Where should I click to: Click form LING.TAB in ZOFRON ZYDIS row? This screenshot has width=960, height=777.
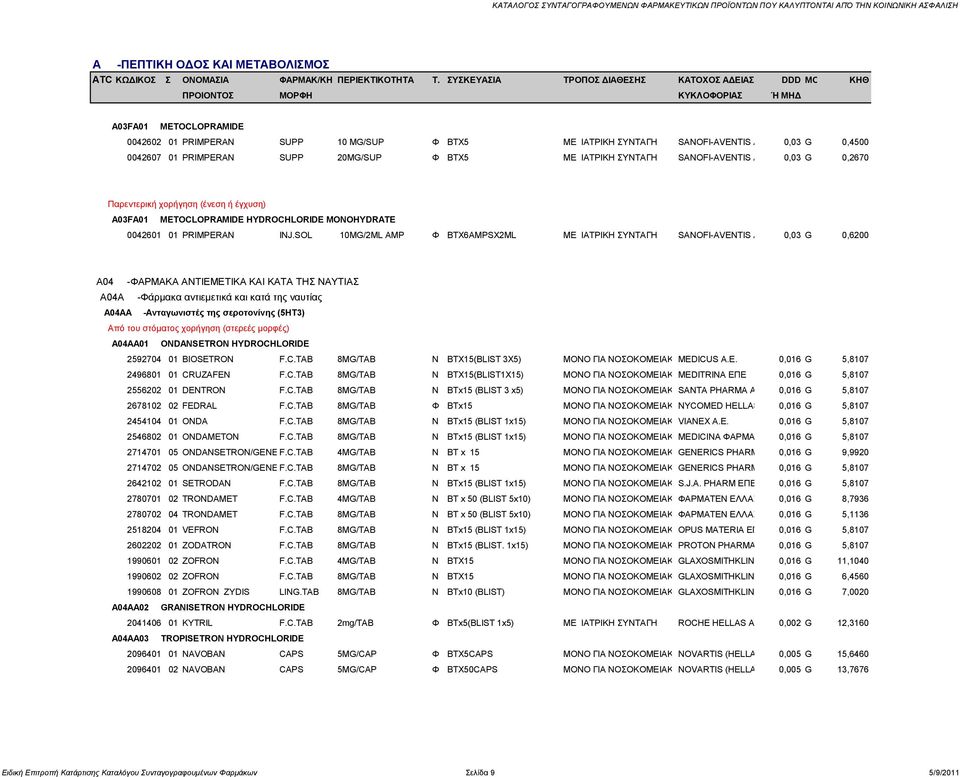click(299, 592)
